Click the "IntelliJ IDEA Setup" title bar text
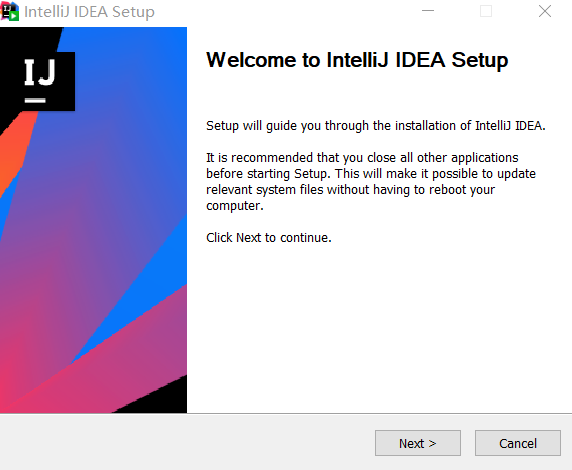 (x=89, y=12)
